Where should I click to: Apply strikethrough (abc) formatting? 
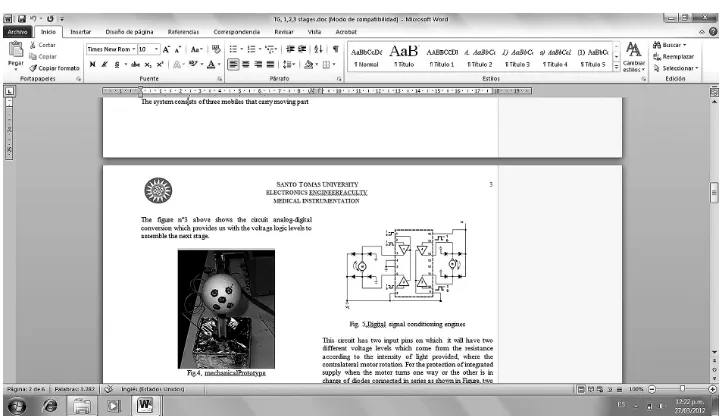click(x=135, y=64)
